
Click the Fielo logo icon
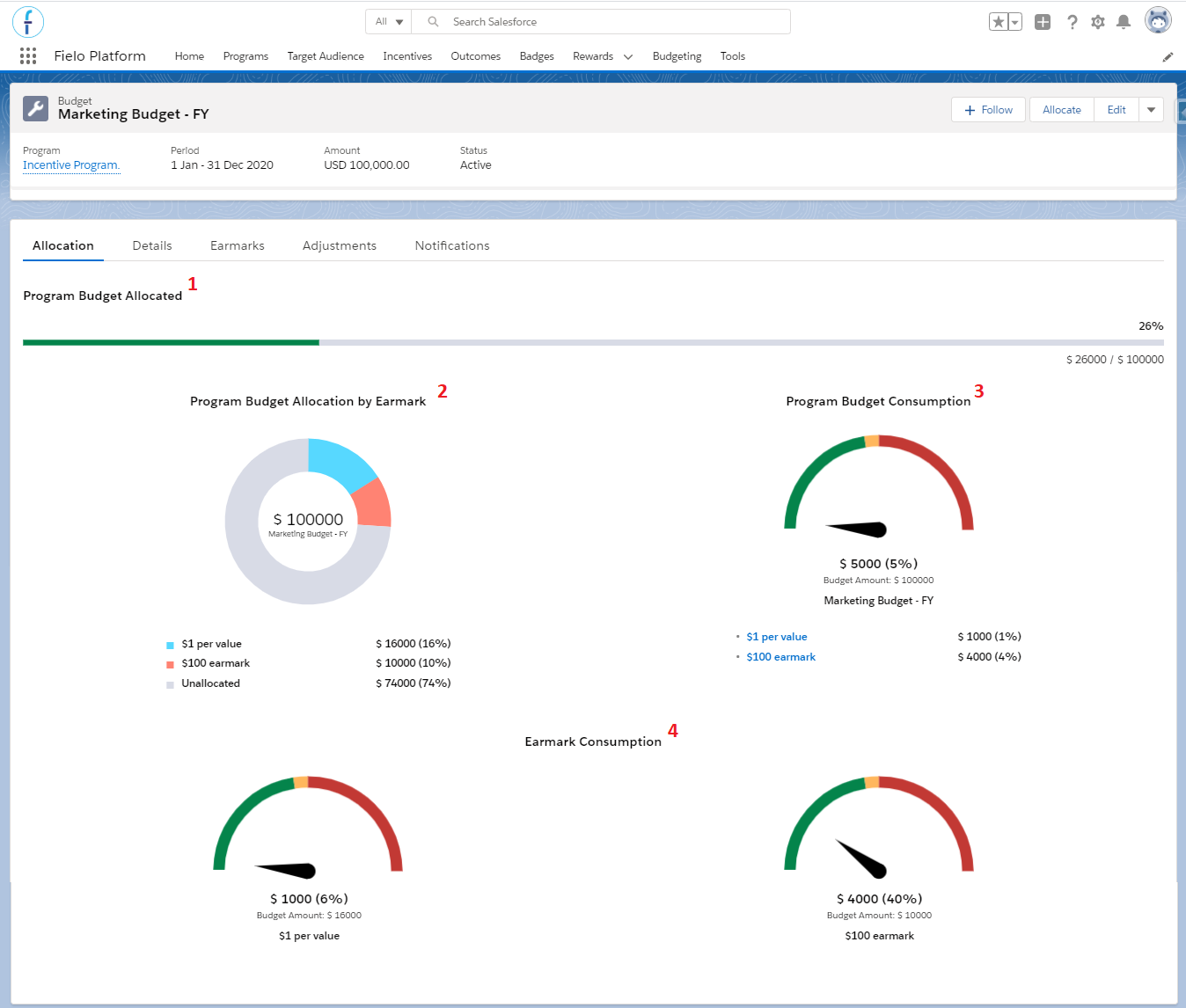coord(28,22)
